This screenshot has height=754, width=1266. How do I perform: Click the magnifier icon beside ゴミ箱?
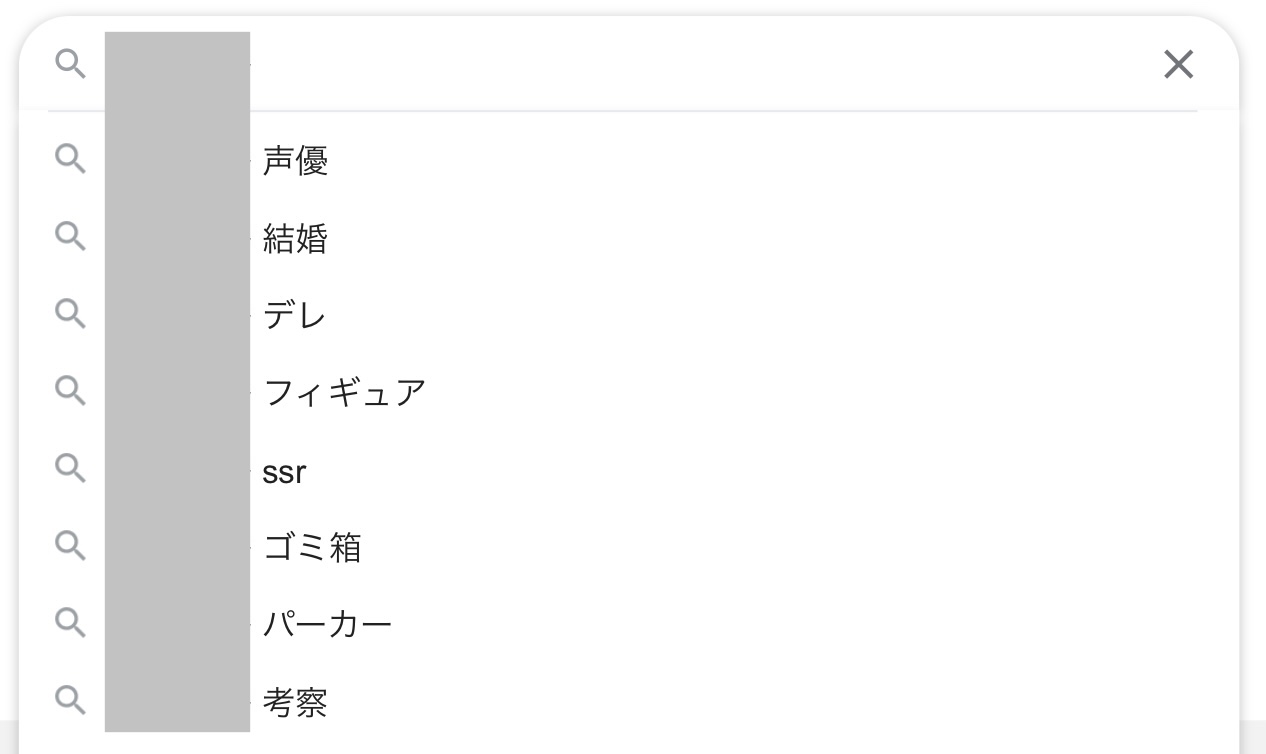[x=70, y=545]
